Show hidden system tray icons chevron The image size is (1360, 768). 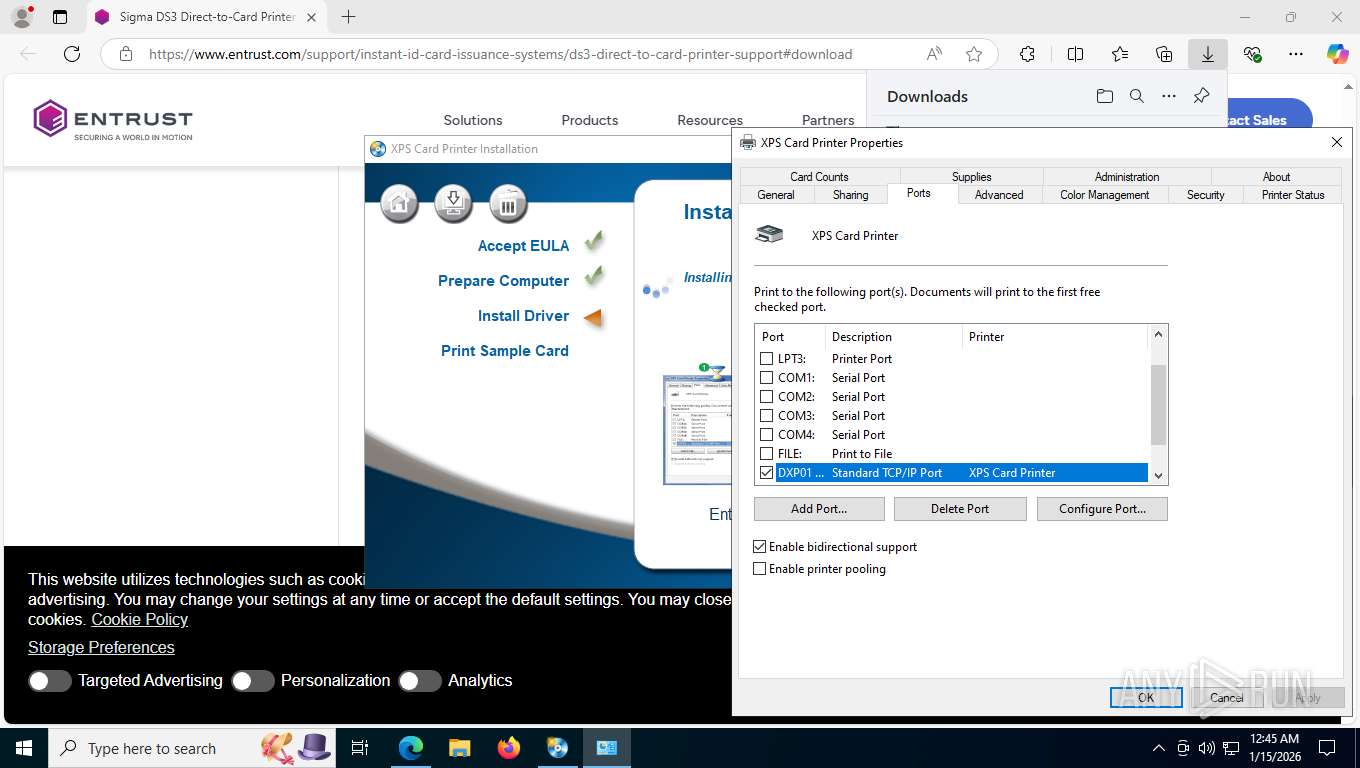coord(1159,748)
